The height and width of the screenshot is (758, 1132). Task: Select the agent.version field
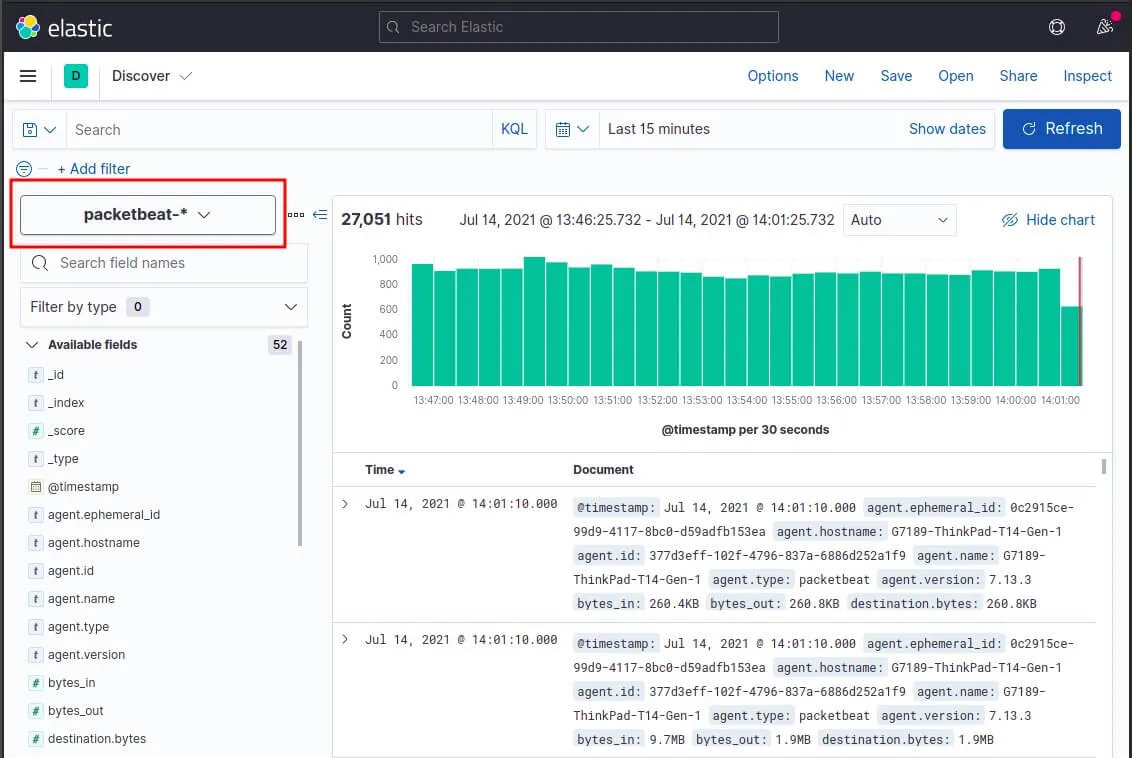[86, 655]
